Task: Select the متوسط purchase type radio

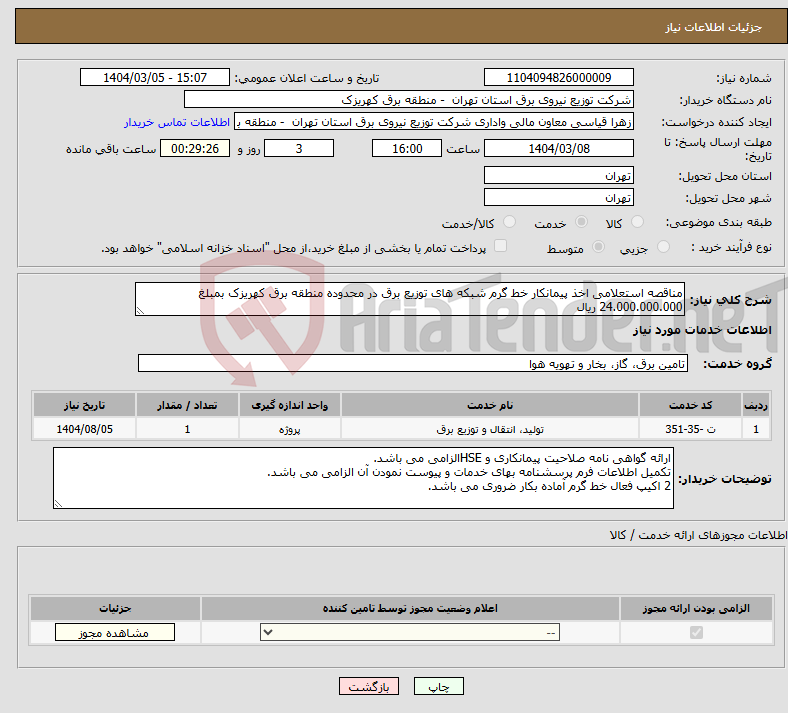Action: tap(599, 247)
